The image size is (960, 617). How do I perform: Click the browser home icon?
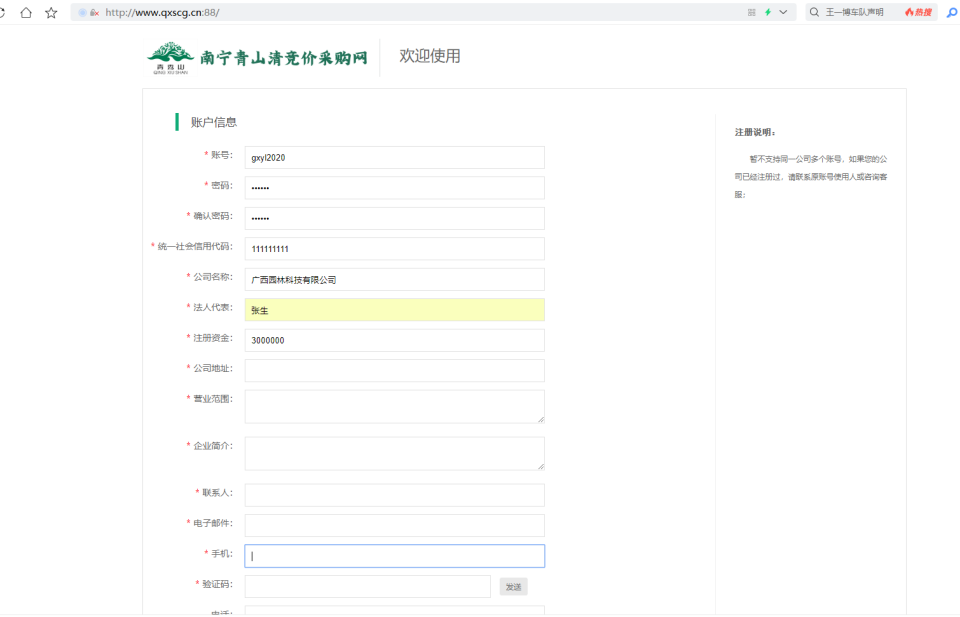26,12
